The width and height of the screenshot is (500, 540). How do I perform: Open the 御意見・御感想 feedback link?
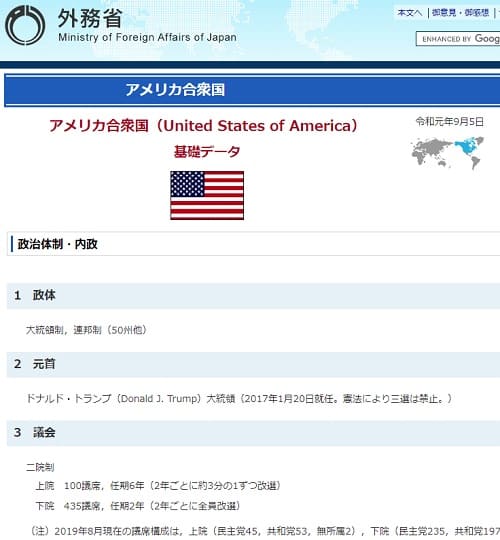(x=460, y=13)
